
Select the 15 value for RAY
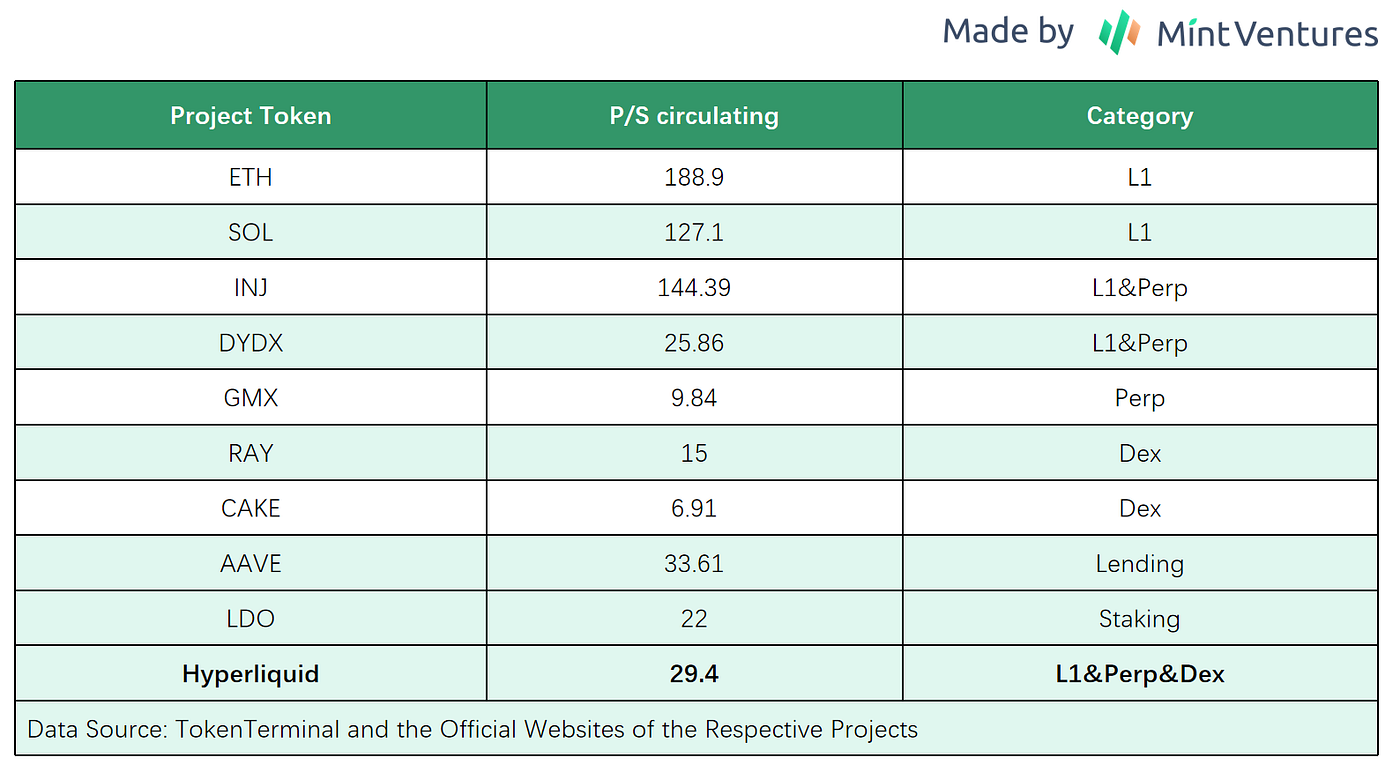695,453
